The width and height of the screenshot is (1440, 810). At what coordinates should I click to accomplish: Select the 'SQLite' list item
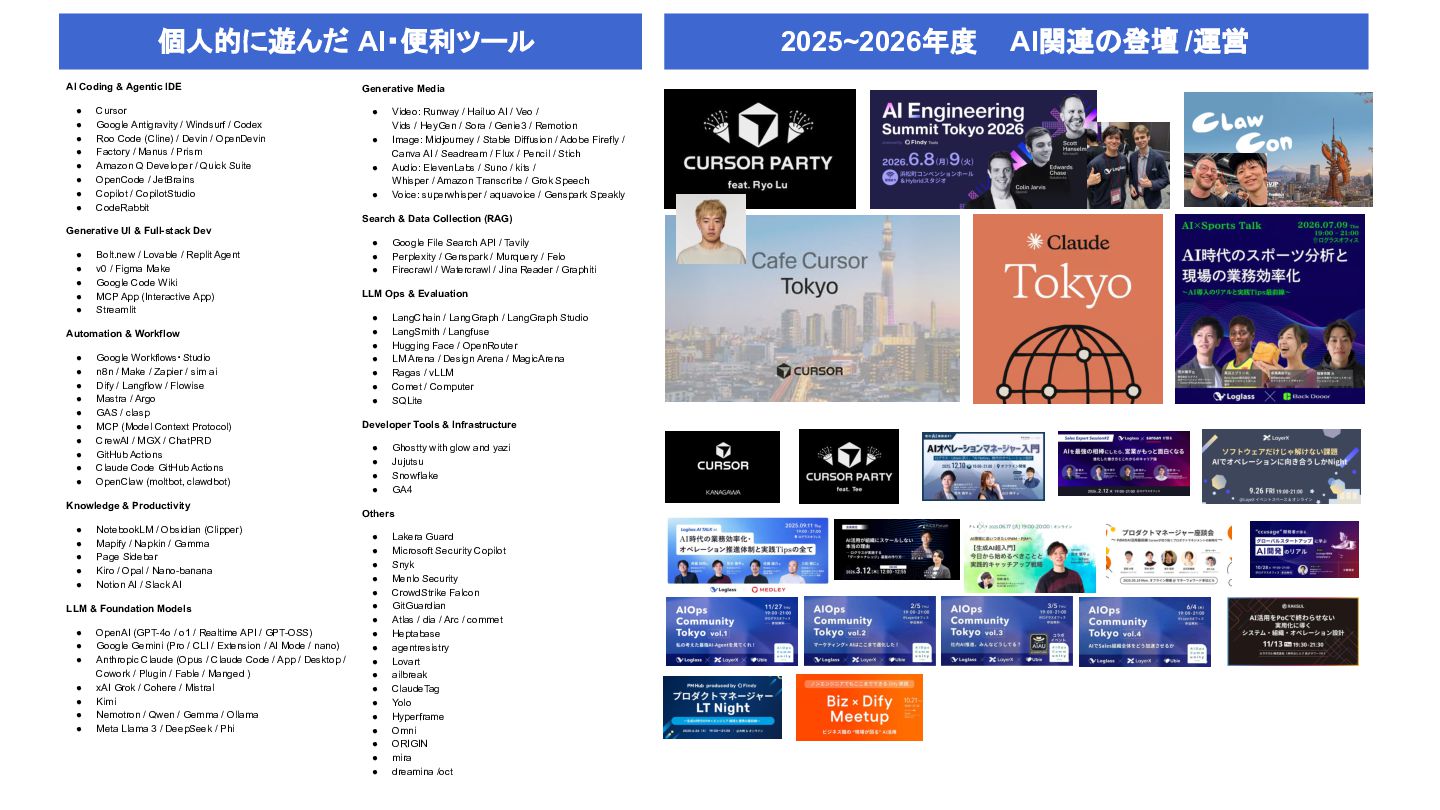tap(407, 401)
